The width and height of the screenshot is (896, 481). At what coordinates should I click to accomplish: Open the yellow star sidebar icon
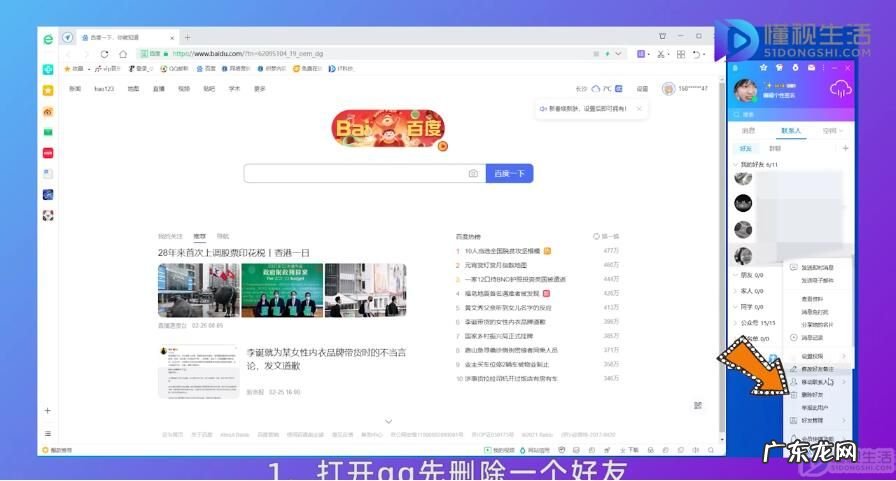coord(48,90)
